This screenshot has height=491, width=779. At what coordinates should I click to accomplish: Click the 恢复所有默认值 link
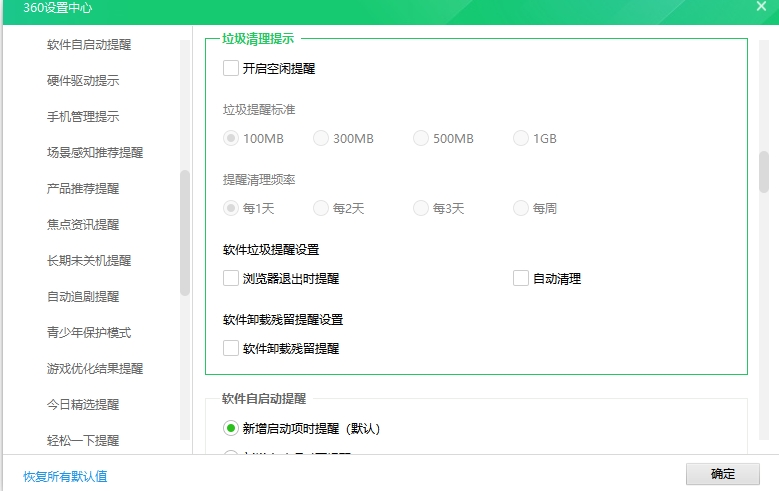coord(65,477)
